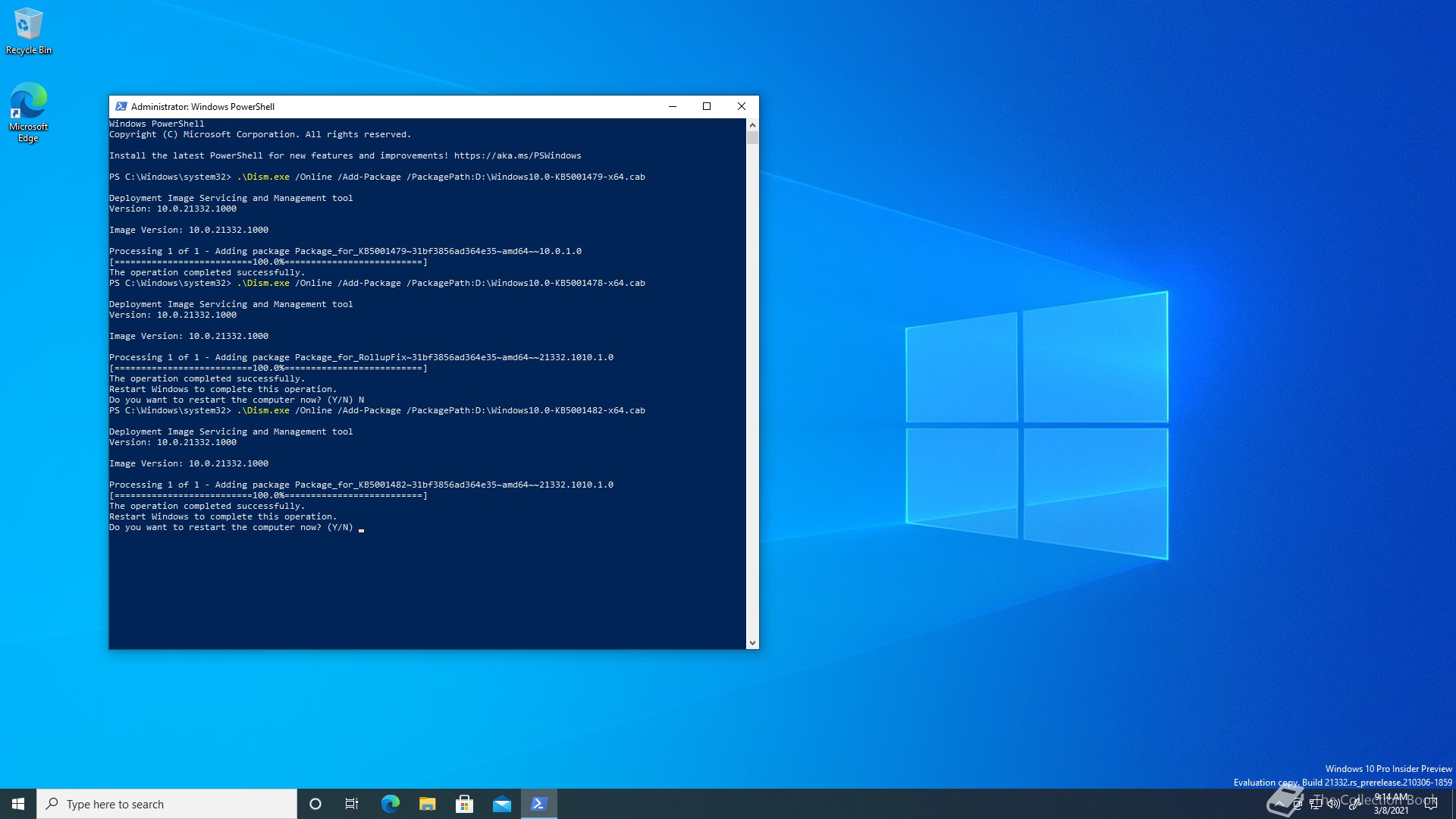Open the Recycle Bin desktop icon

click(x=29, y=31)
